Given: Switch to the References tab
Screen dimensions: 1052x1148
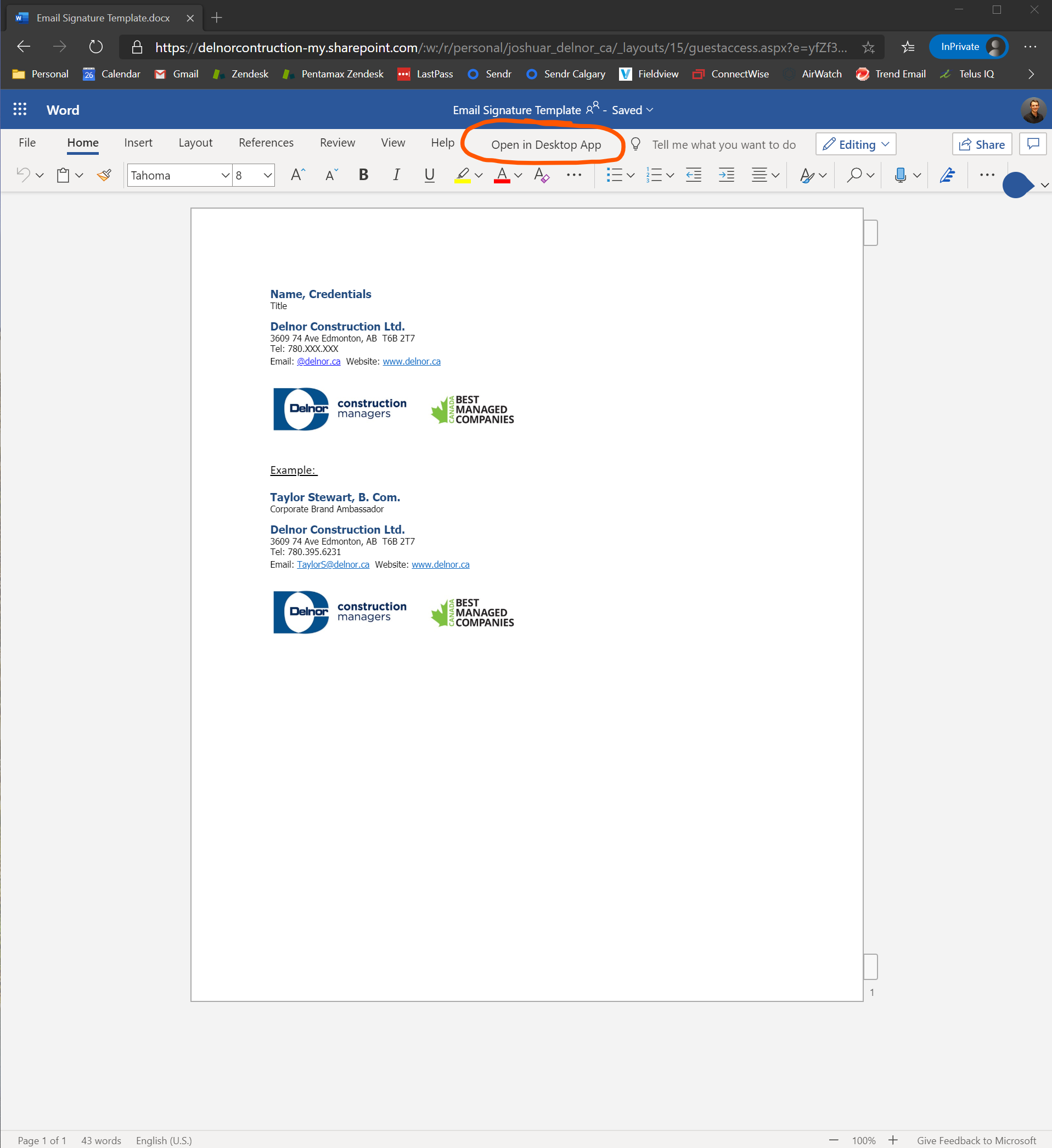Looking at the screenshot, I should 266,142.
